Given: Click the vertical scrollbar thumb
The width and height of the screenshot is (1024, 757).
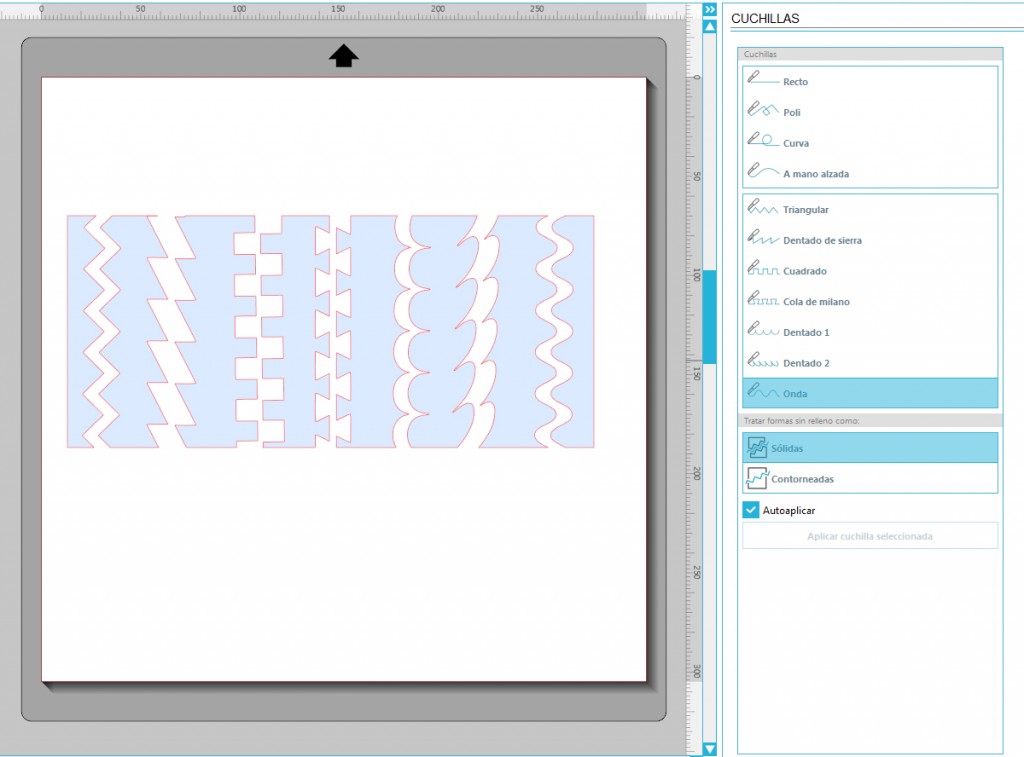Looking at the screenshot, I should pyautogui.click(x=710, y=316).
